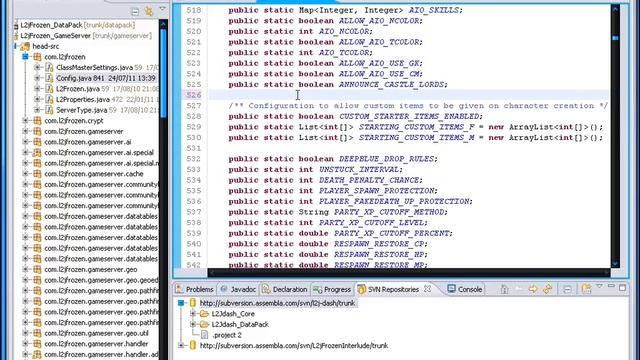Click the greyed back arrow in SVN view
Screen dimensions: 640x360
[x=519, y=289]
